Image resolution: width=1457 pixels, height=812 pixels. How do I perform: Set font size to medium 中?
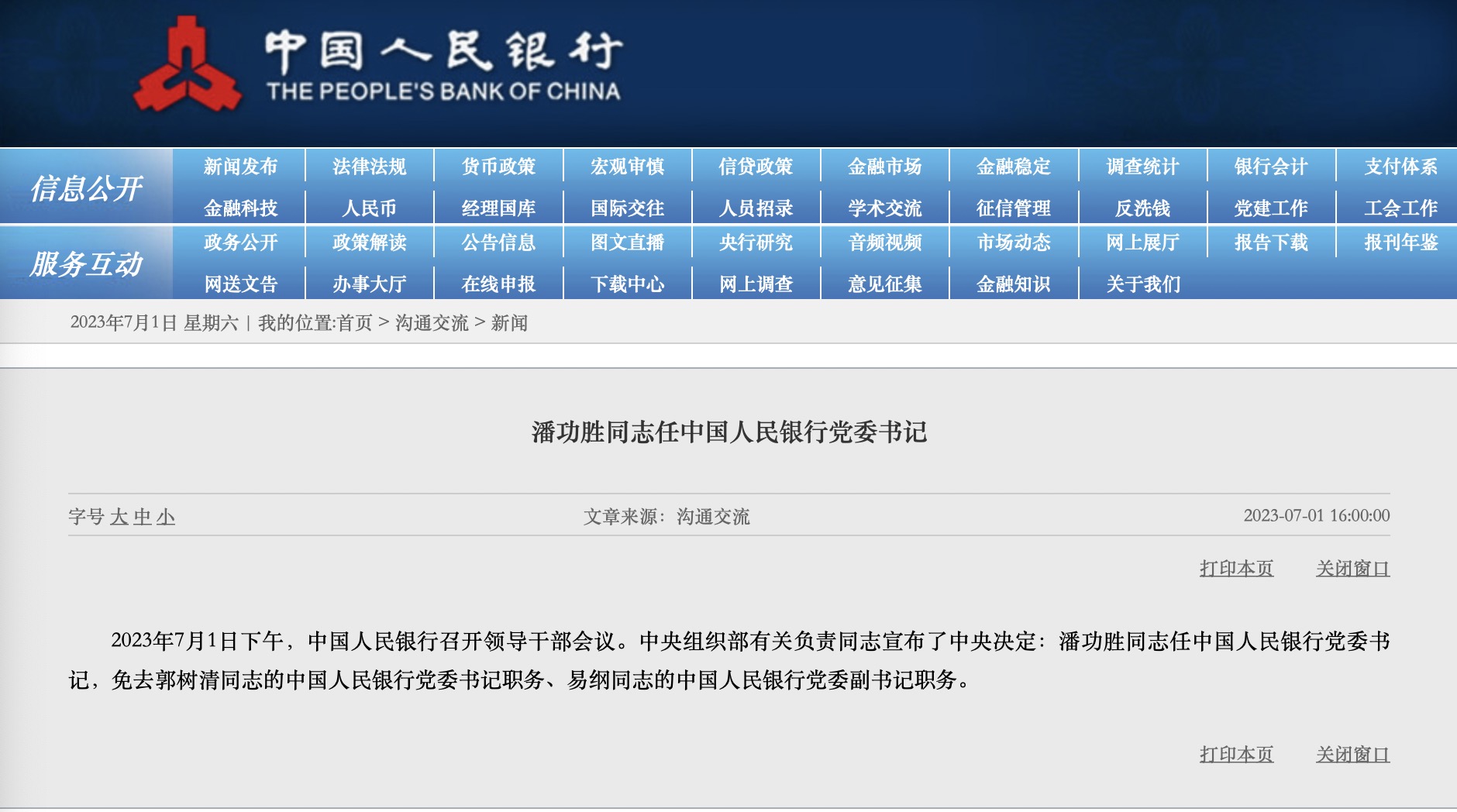(143, 517)
